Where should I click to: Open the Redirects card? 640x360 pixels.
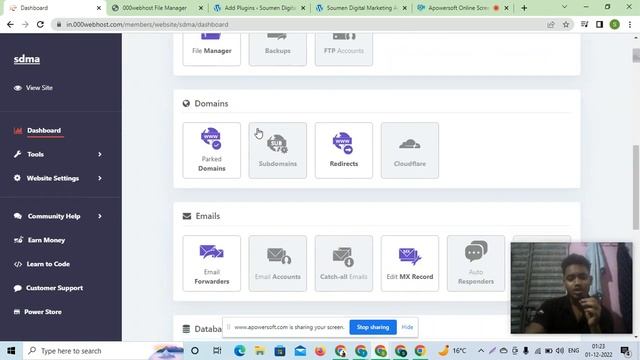pos(344,150)
